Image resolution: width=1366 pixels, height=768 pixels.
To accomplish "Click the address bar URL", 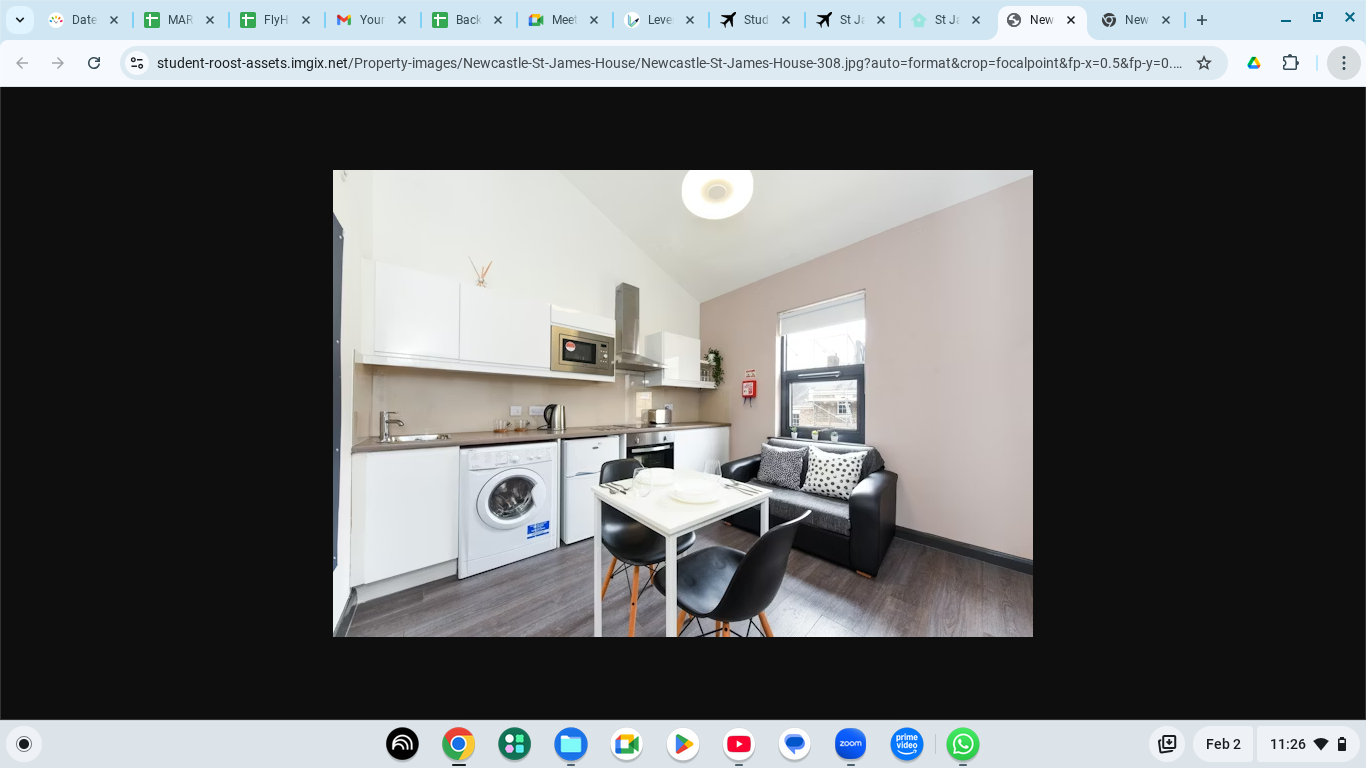I will click(x=668, y=63).
